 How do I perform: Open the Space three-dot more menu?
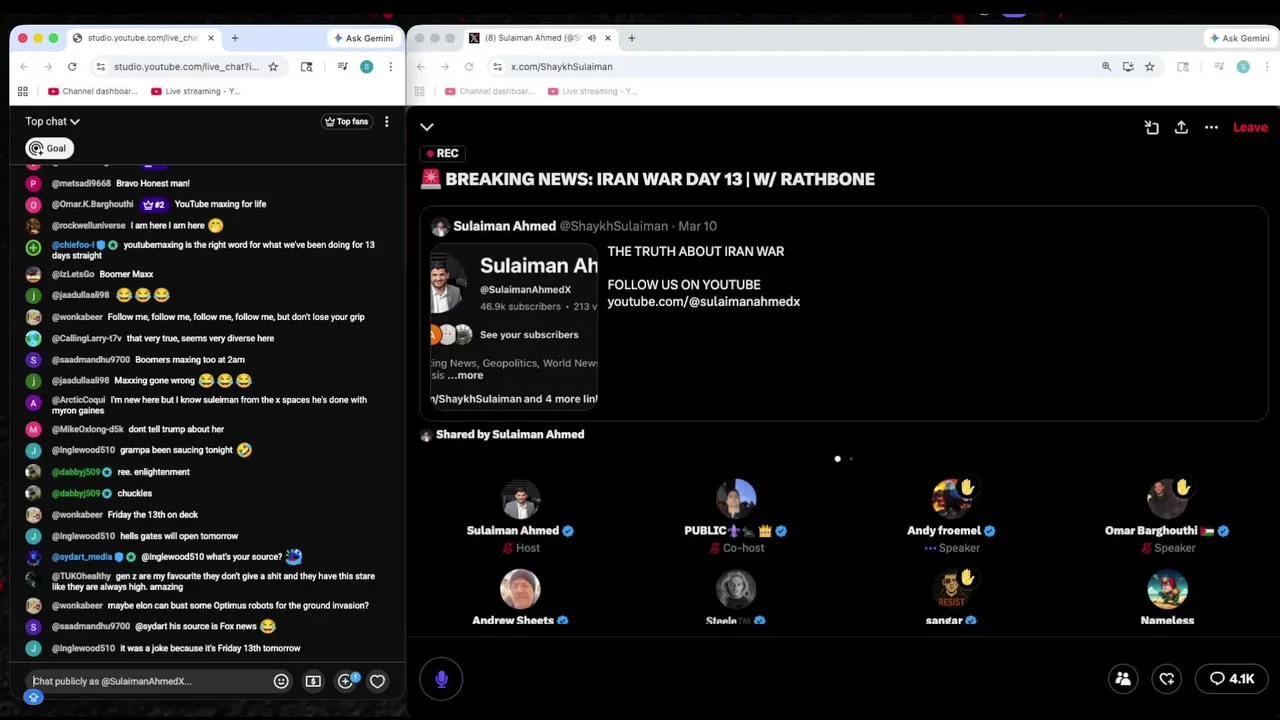[1211, 127]
